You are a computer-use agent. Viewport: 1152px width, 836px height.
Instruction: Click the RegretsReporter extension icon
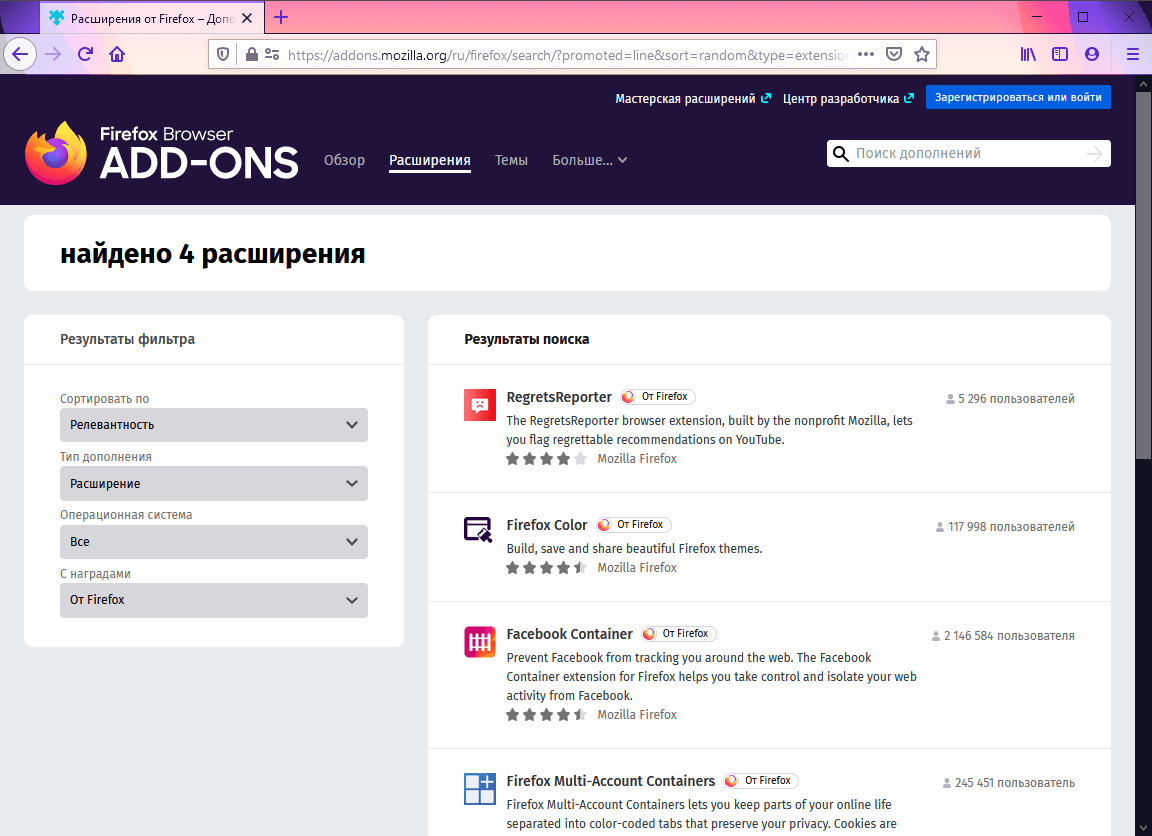(479, 405)
